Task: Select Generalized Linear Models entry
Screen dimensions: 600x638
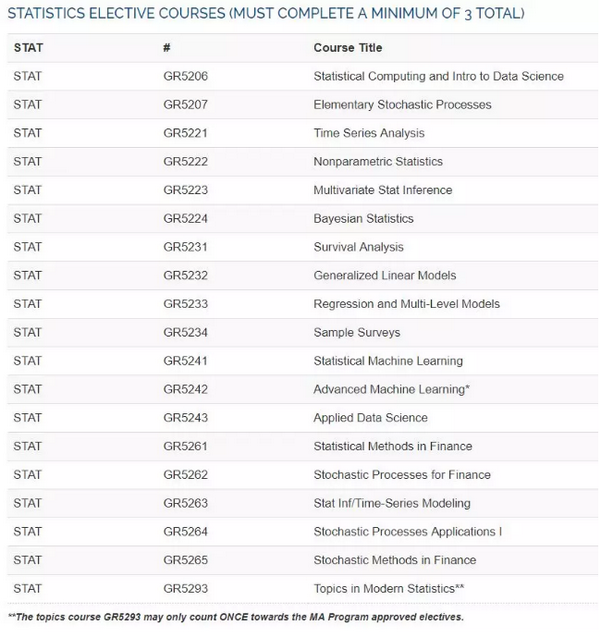Action: 385,275
